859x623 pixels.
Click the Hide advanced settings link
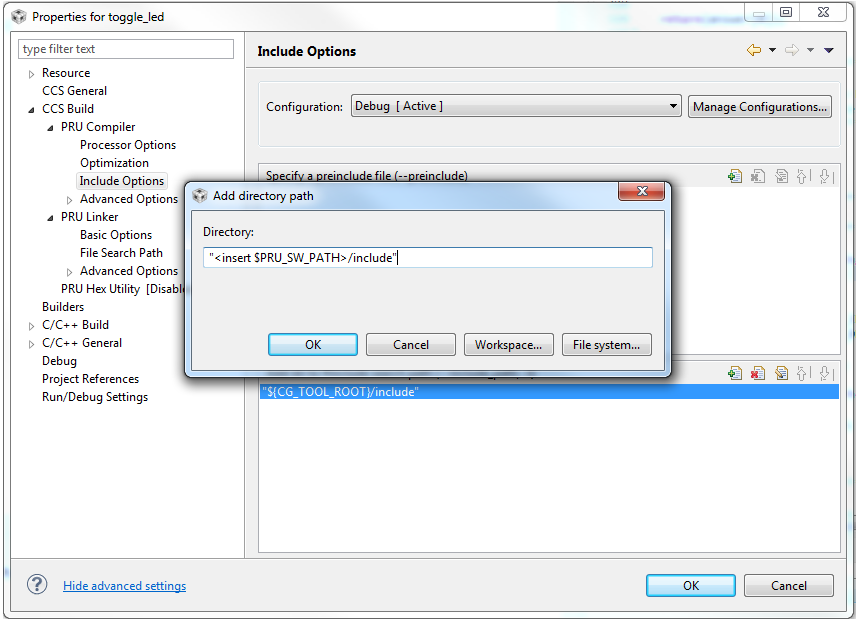pyautogui.click(x=124, y=586)
